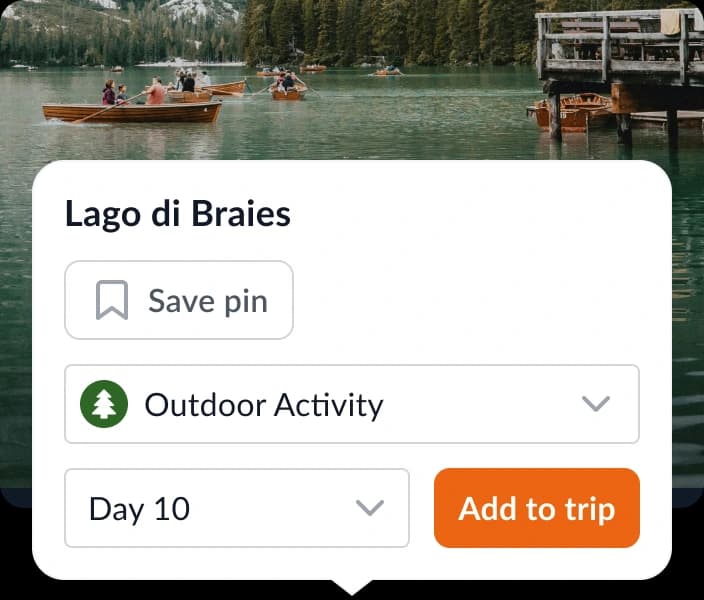Click the green pine tree category icon
The image size is (704, 600).
pos(104,404)
